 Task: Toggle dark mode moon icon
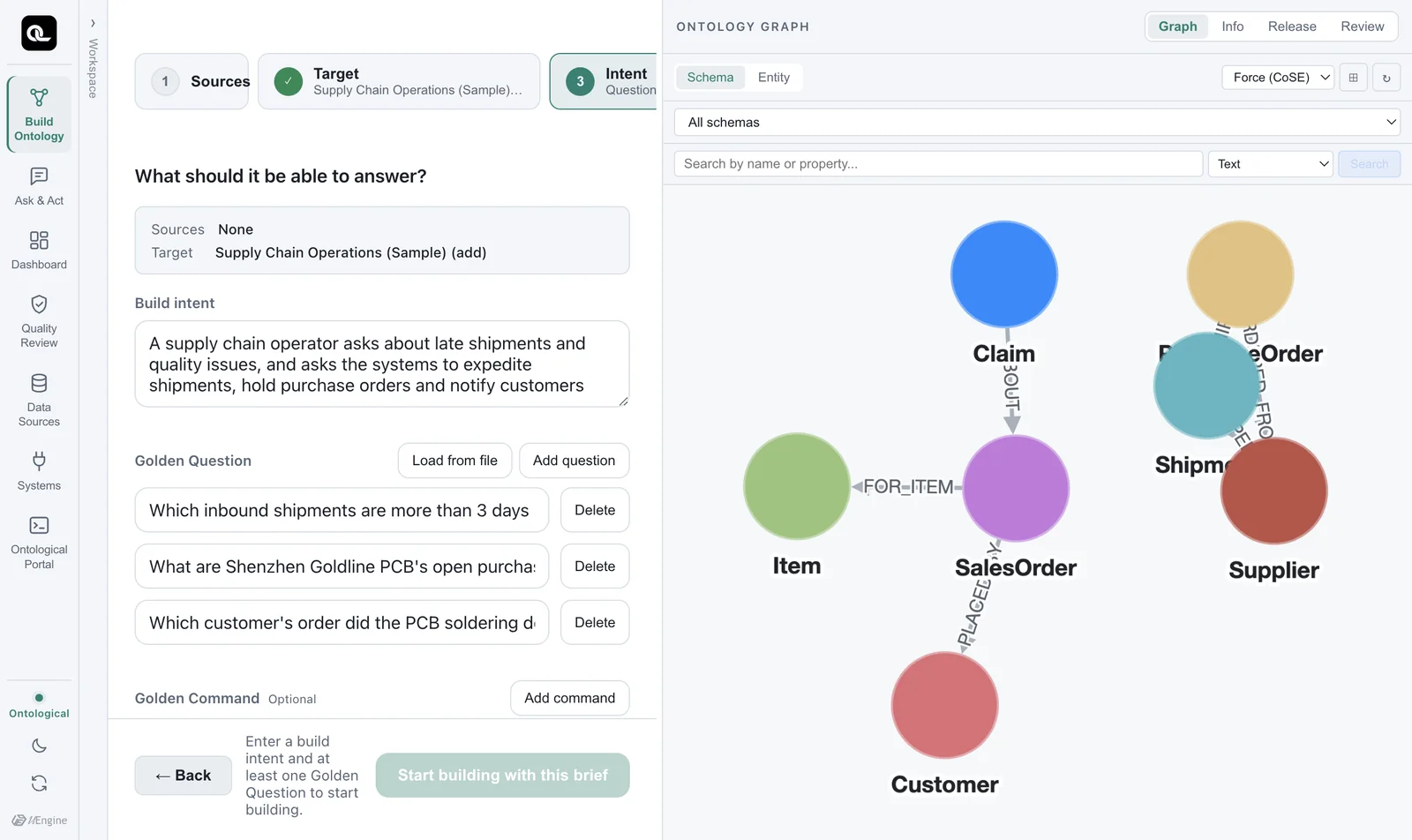[x=39, y=746]
